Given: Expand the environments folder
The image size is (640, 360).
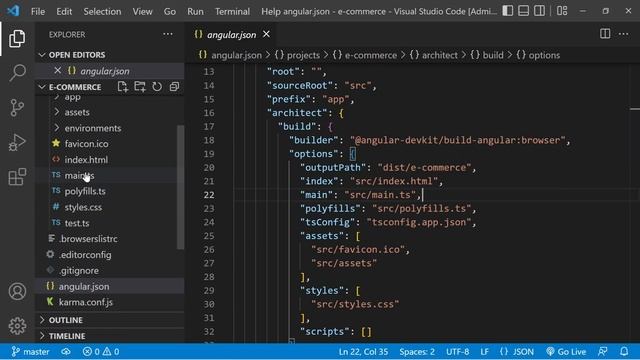Looking at the screenshot, I should [x=110, y=128].
